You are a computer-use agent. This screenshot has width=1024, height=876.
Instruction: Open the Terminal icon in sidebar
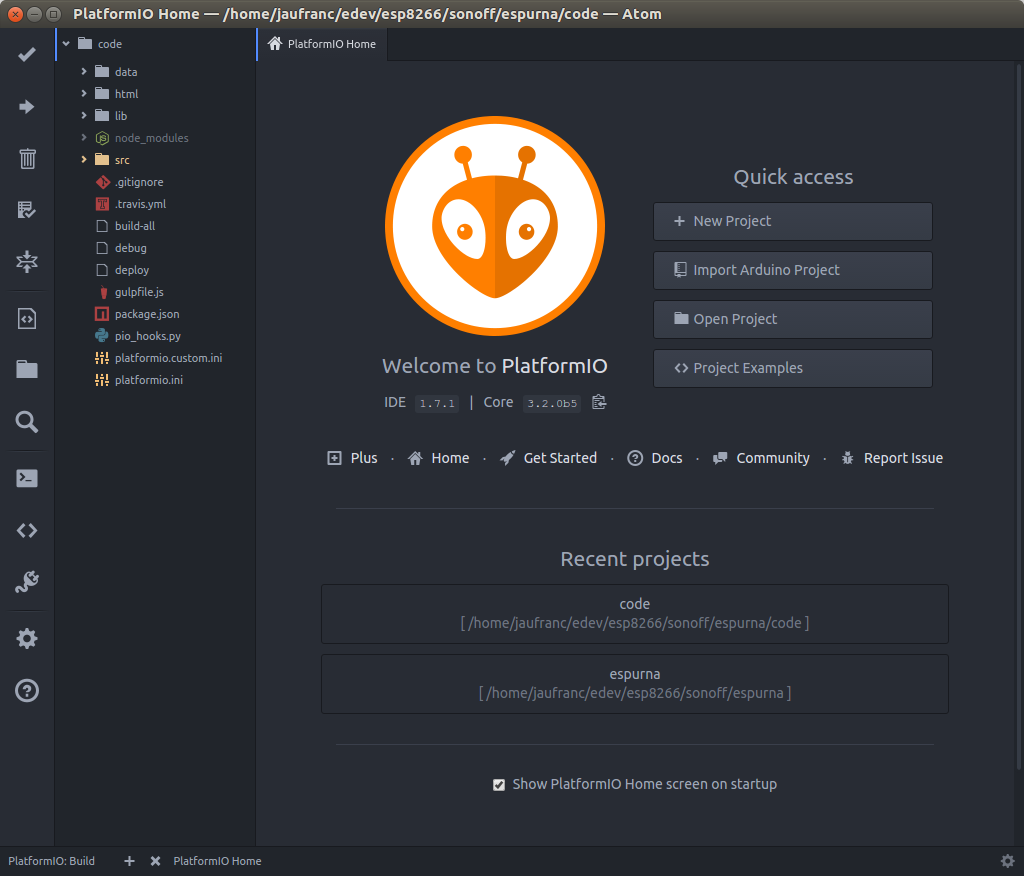[x=27, y=478]
